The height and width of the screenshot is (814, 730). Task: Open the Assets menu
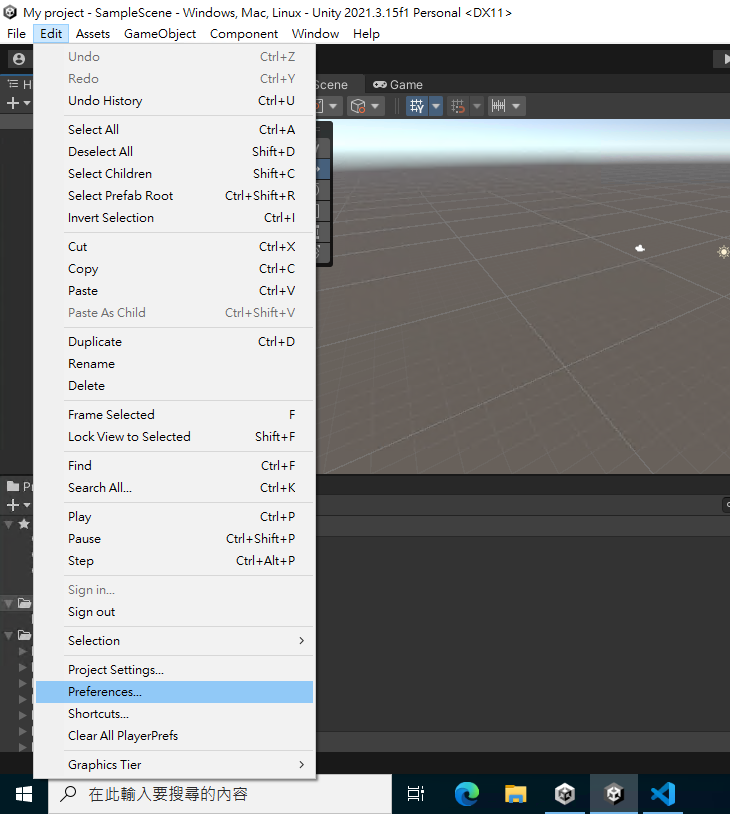coord(93,34)
